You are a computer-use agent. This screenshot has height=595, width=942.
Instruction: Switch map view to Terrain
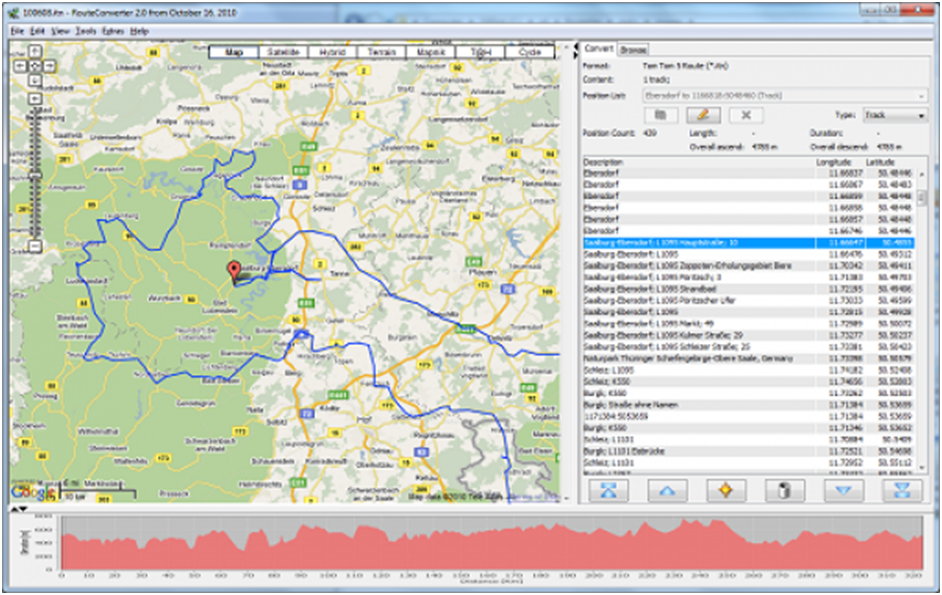(381, 52)
